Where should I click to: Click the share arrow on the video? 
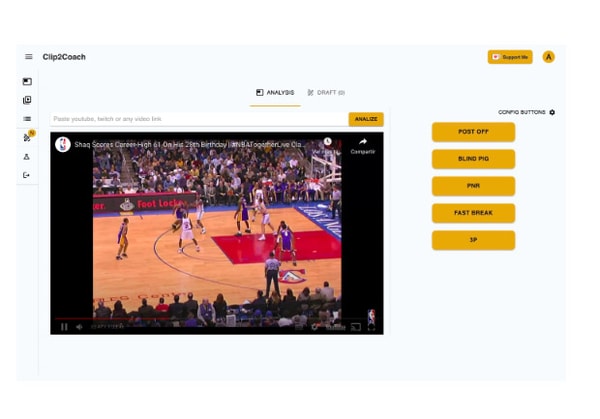tap(362, 142)
